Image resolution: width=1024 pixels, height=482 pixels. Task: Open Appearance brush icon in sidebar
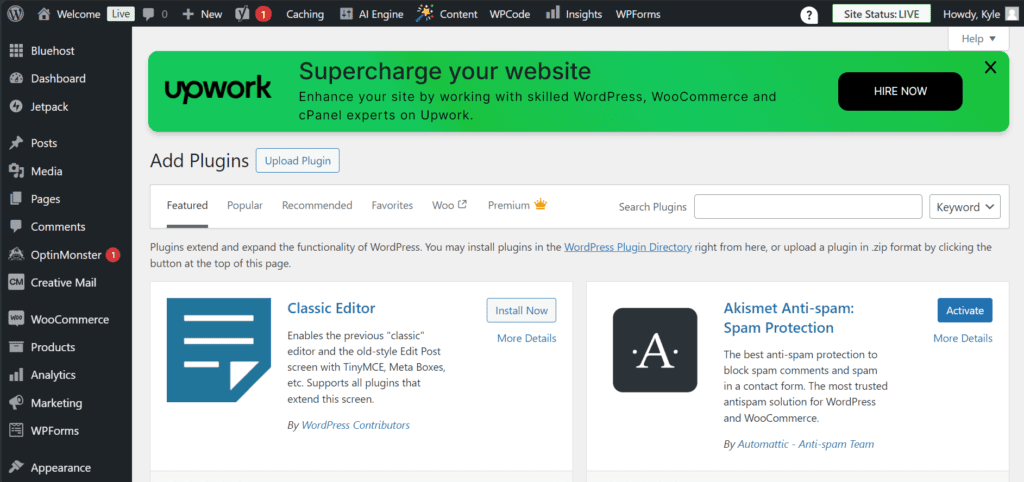[16, 468]
